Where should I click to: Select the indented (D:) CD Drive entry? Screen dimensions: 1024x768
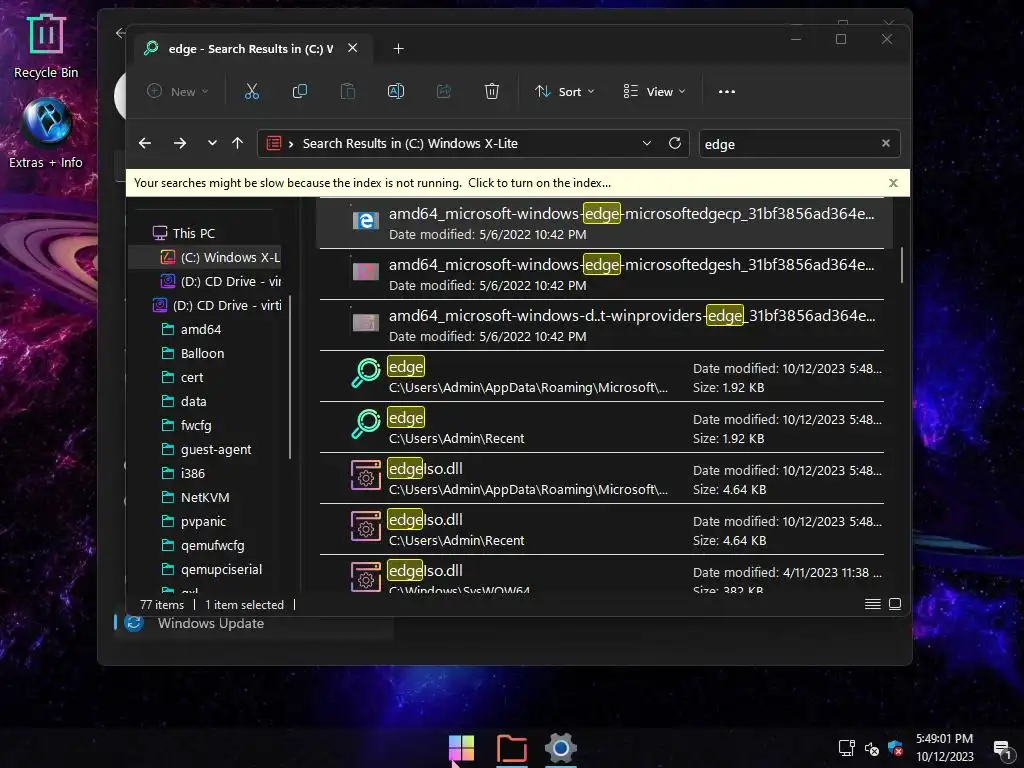[220, 281]
